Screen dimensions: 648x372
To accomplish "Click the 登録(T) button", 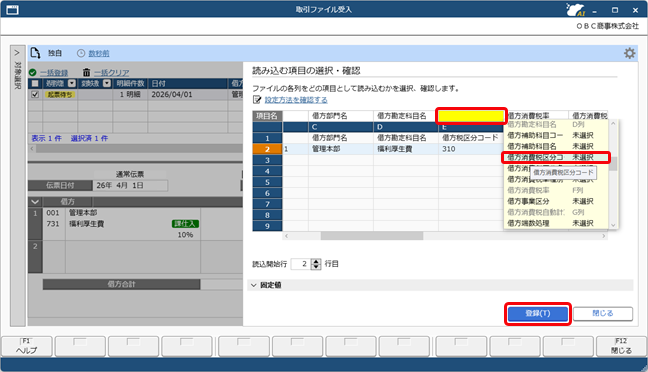I will [x=538, y=314].
